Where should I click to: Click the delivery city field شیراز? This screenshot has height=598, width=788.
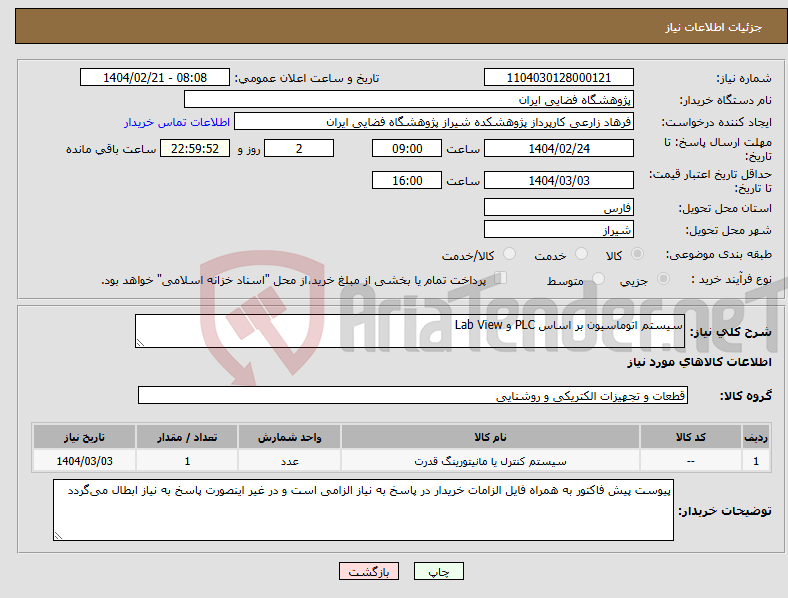[558, 229]
